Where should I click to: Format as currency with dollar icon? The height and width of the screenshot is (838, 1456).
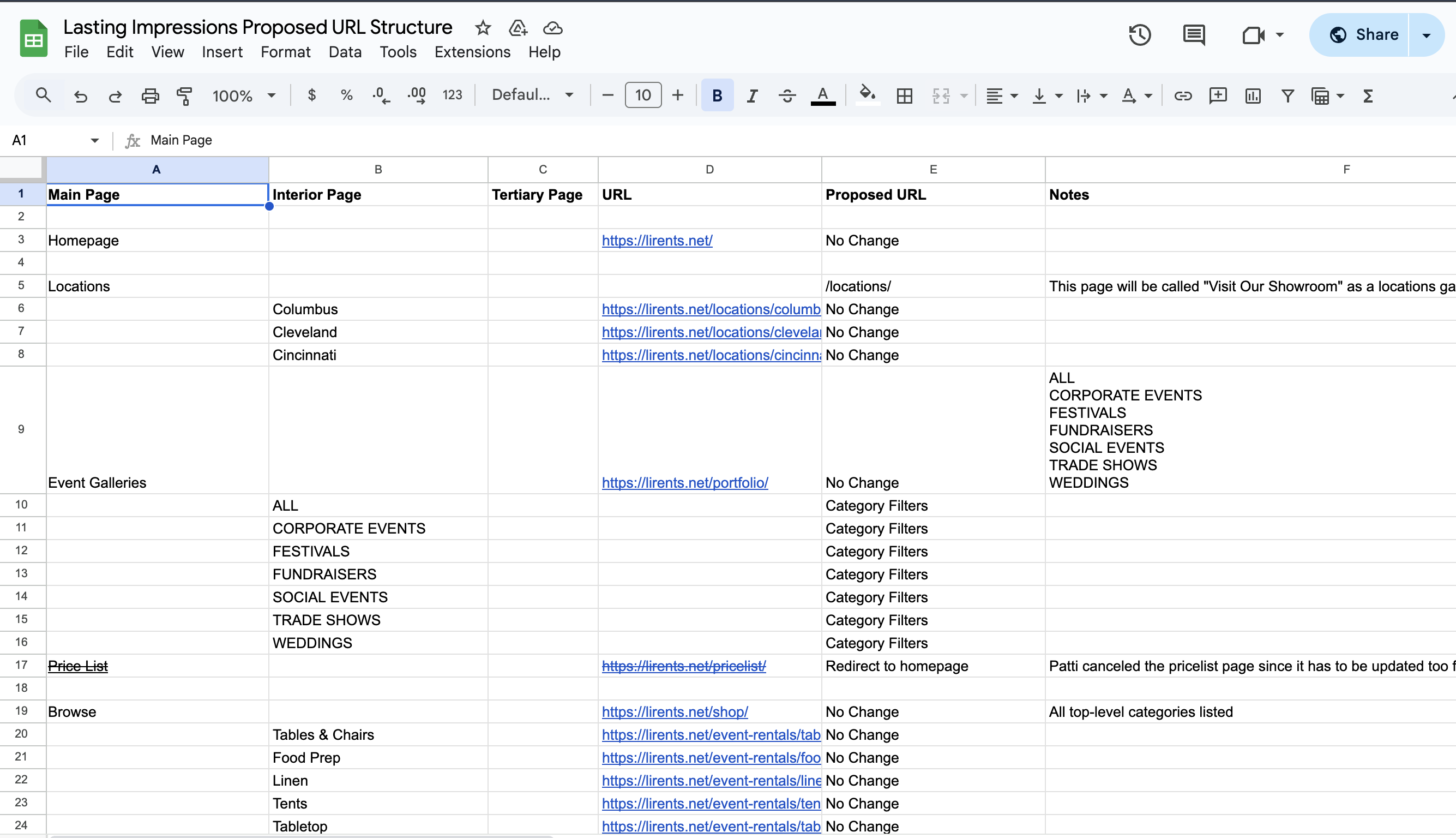tap(312, 95)
